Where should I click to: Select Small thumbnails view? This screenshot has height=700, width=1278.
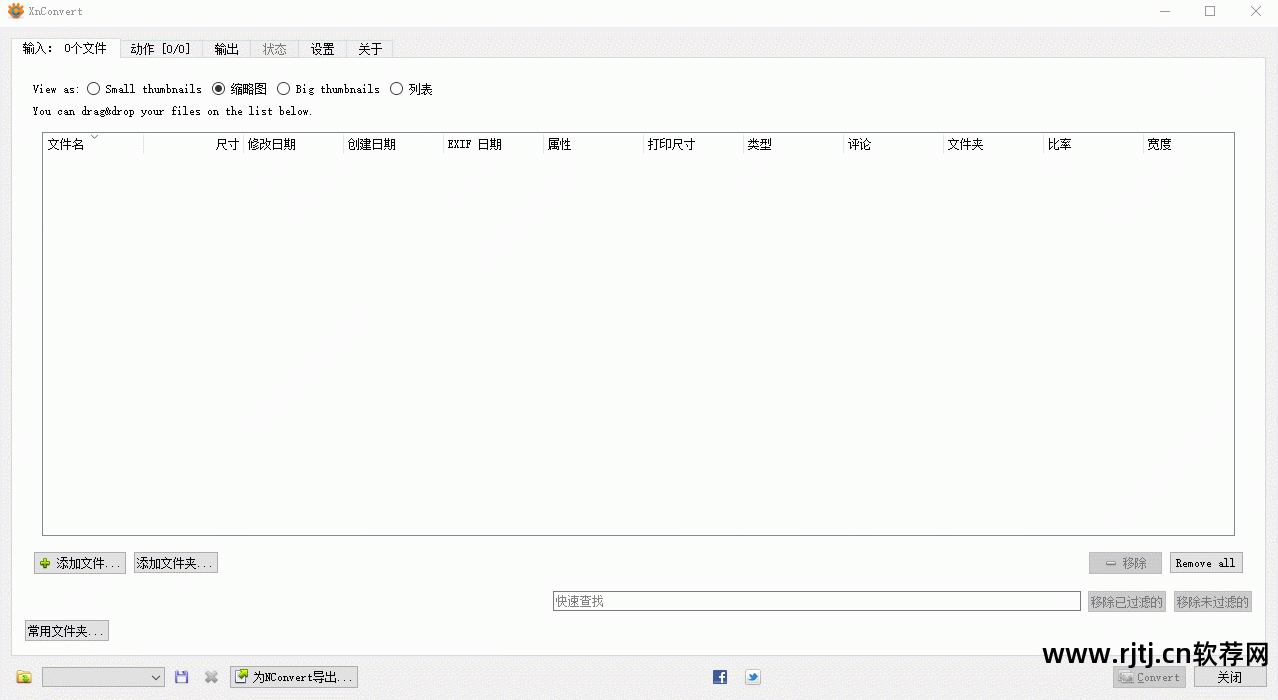pyautogui.click(x=144, y=89)
